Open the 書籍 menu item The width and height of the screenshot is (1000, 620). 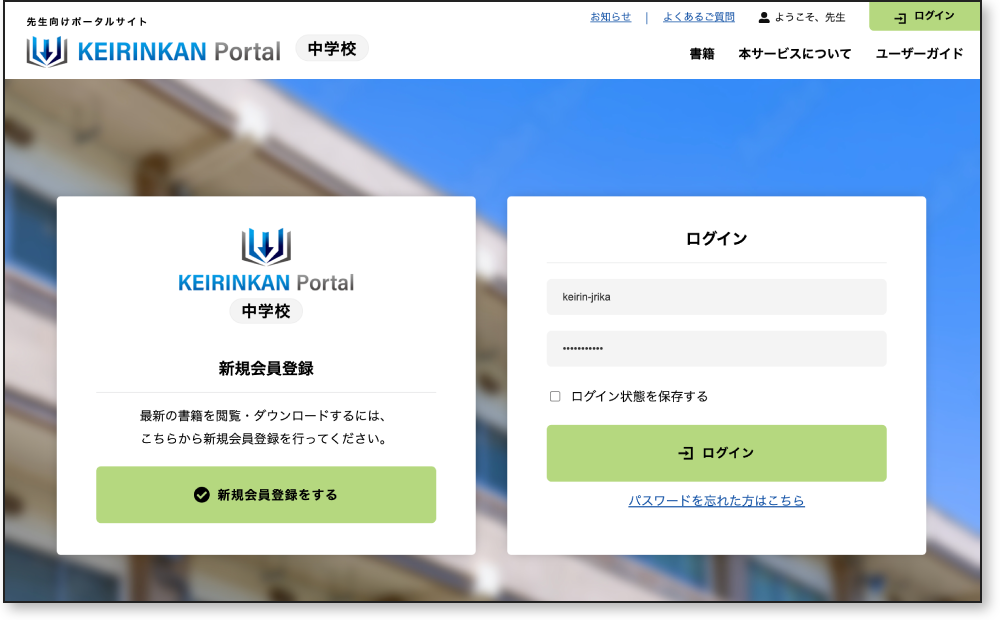tap(702, 54)
